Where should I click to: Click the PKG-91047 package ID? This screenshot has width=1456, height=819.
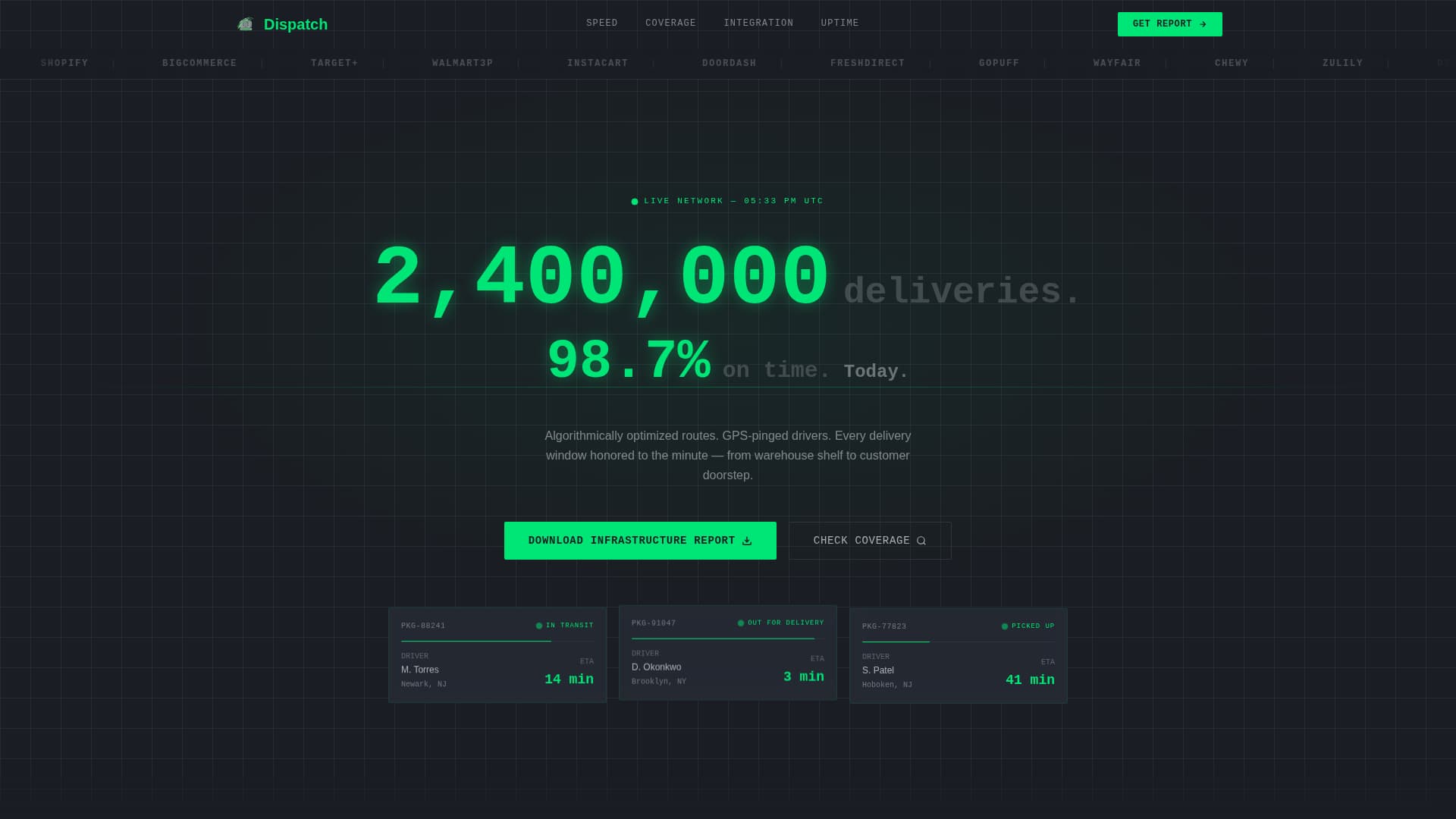point(654,623)
